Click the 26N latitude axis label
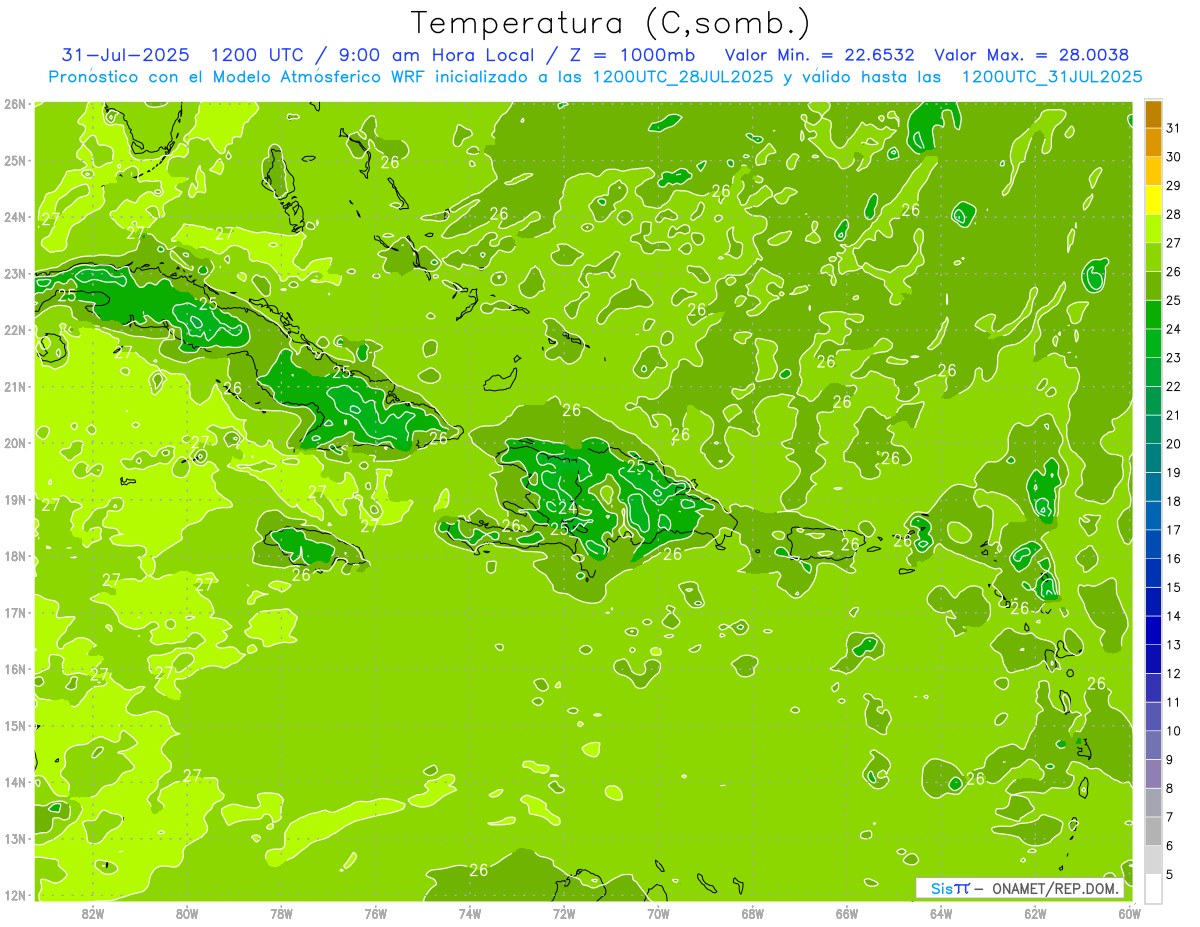This screenshot has height=927, width=1200. pyautogui.click(x=14, y=104)
